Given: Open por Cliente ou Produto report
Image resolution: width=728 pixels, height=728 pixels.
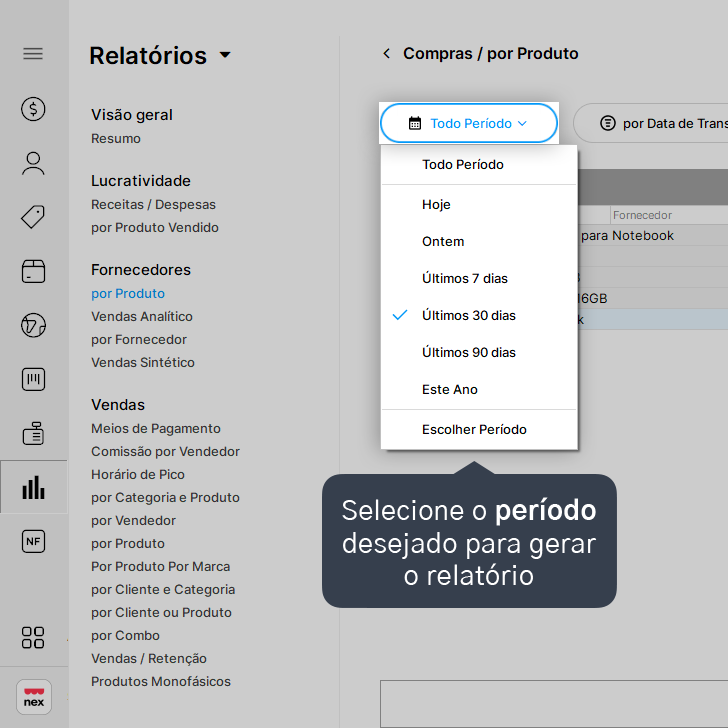Looking at the screenshot, I should coord(161,613).
